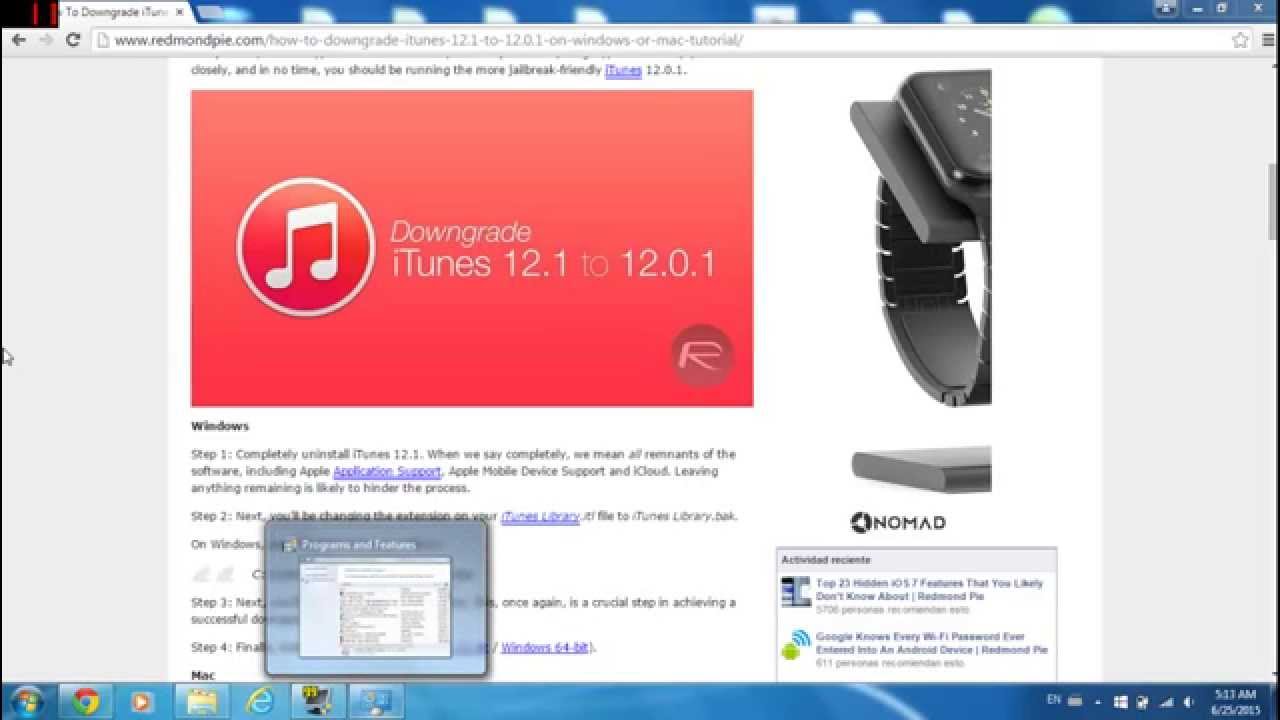Open Windows Explorer folder icon in taskbar
Screen dimensions: 1280x720
pos(201,701)
